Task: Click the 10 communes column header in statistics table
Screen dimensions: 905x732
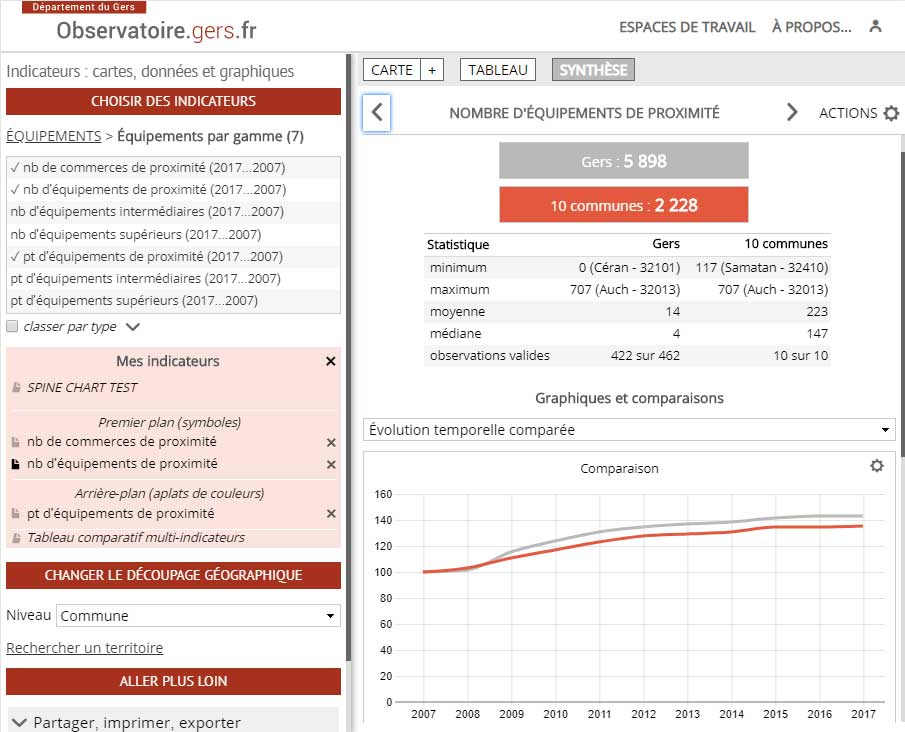Action: click(786, 244)
